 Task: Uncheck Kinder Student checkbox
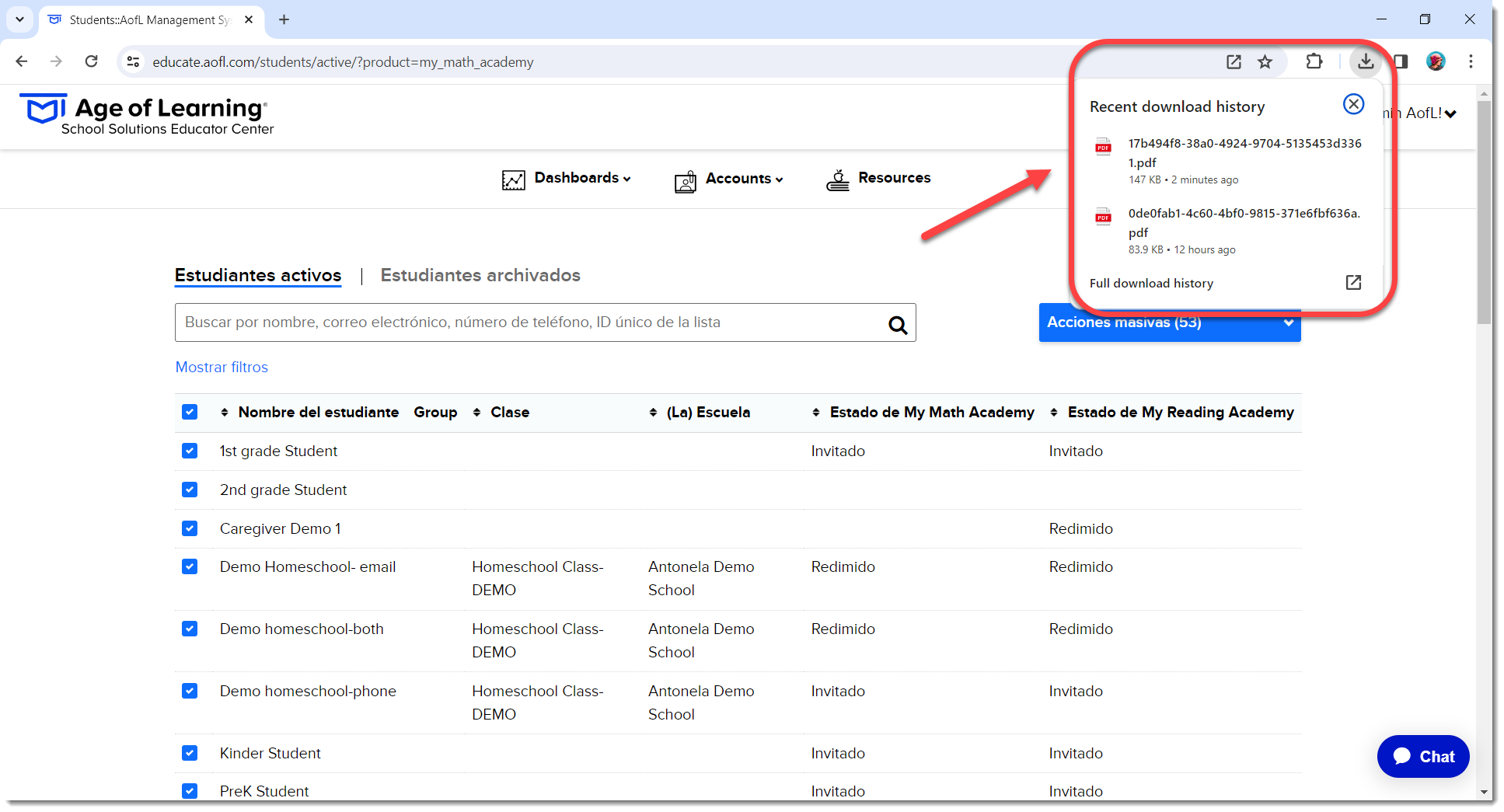coord(190,753)
